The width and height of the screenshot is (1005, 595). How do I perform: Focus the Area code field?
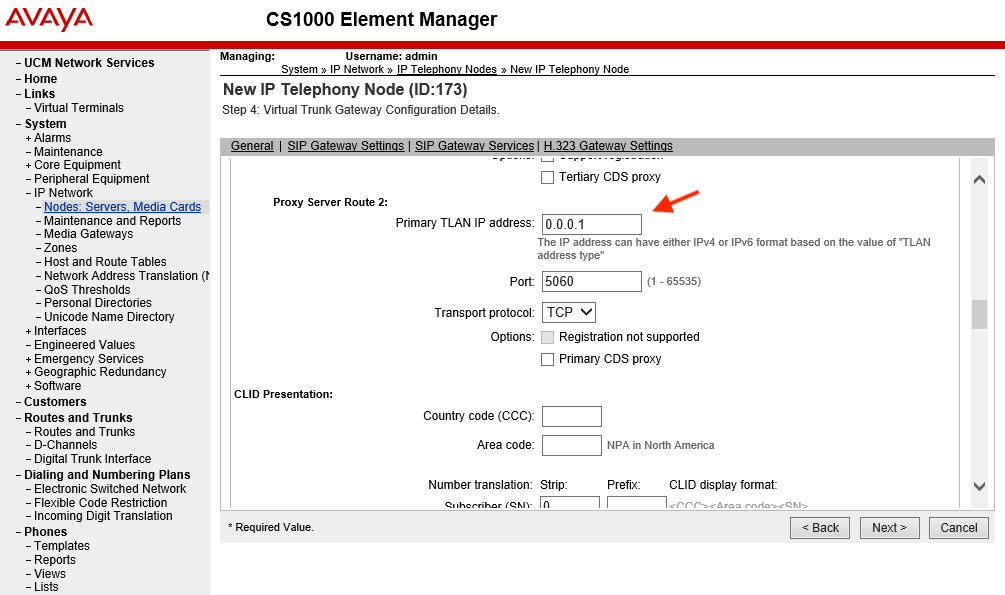point(572,446)
